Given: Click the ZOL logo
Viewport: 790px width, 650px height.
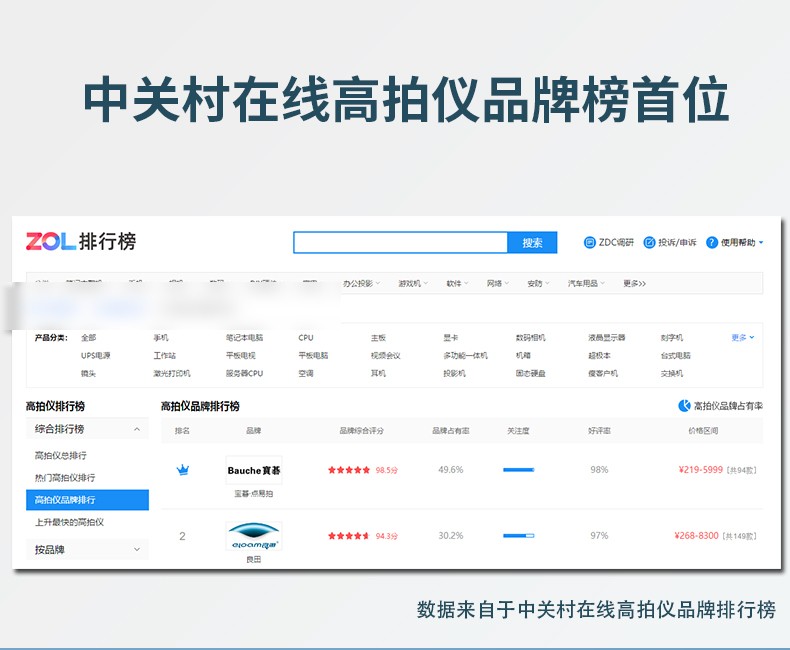Looking at the screenshot, I should [50, 241].
